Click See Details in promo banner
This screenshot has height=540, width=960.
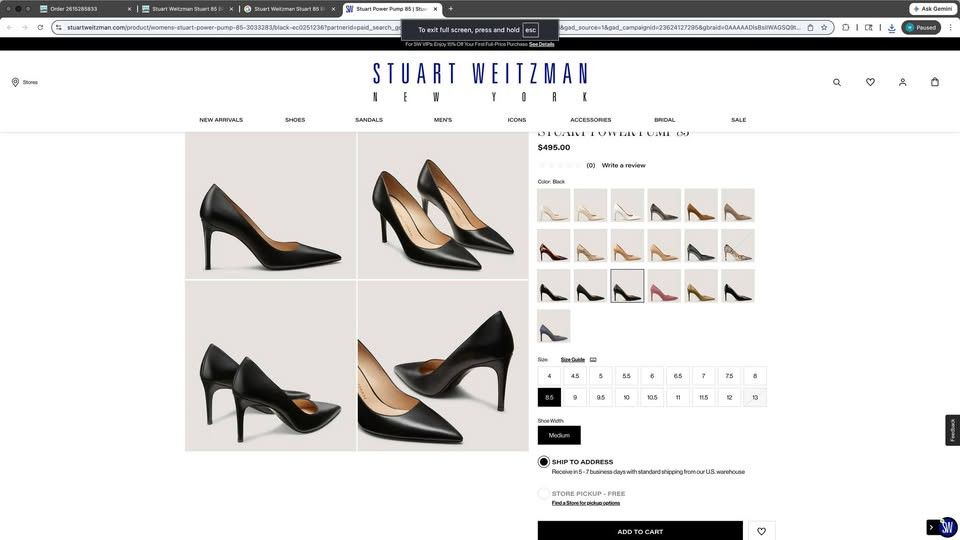(541, 44)
